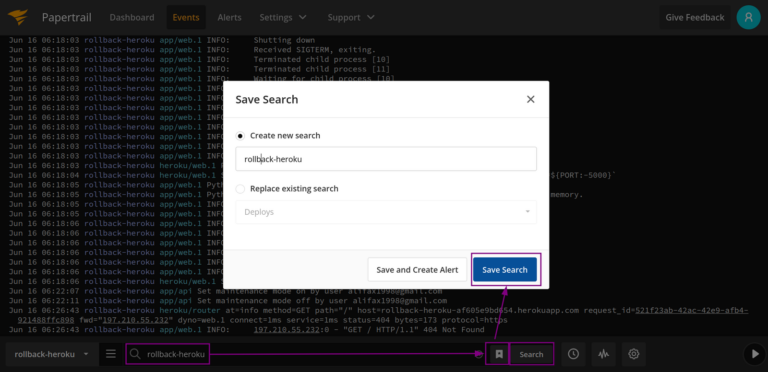Image resolution: width=768 pixels, height=372 pixels.
Task: Open the Events tab
Action: tap(186, 18)
